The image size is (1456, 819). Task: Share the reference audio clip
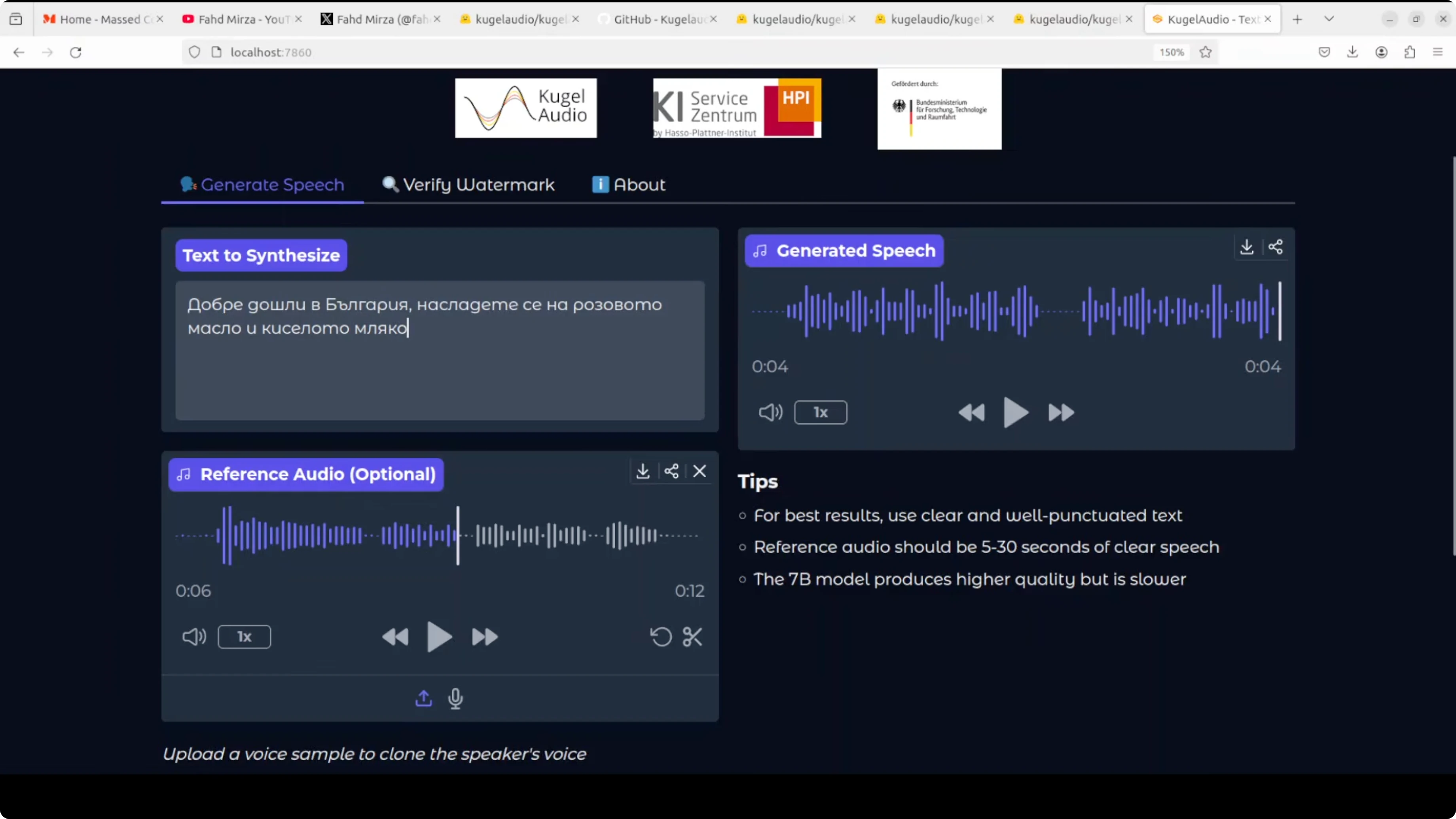671,471
